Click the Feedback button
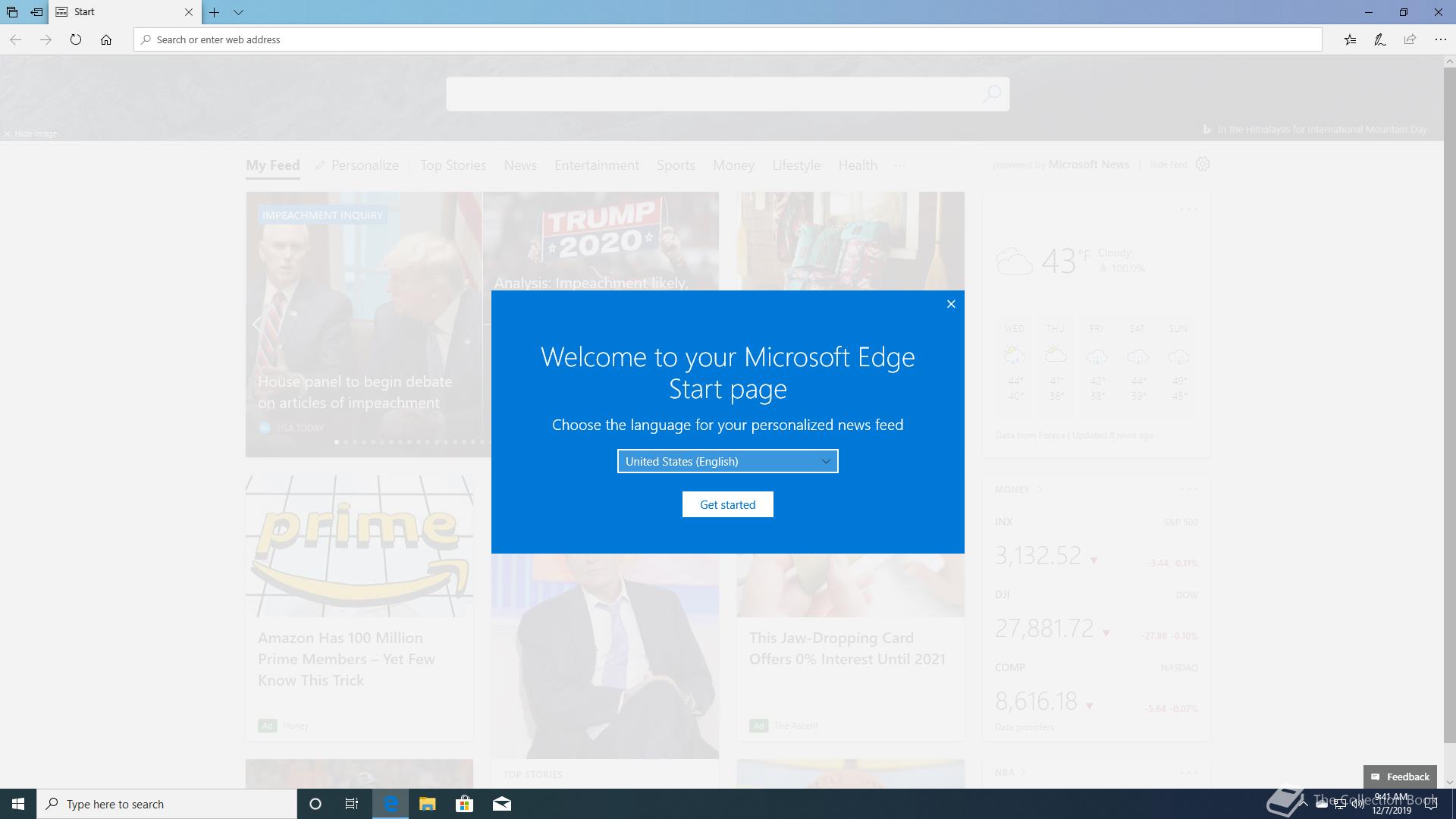Image resolution: width=1456 pixels, height=819 pixels. [1400, 777]
